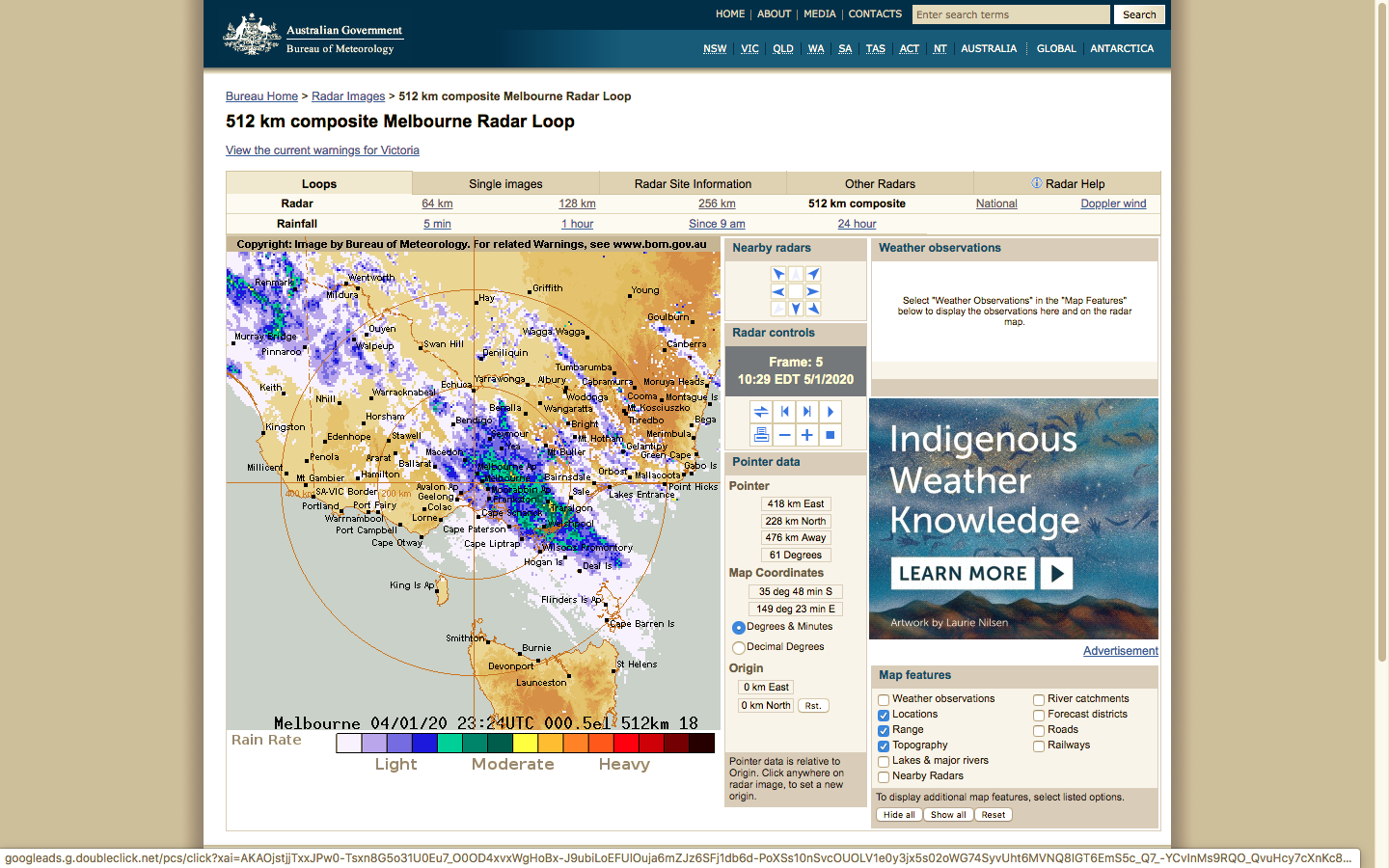Toggle the radar loop direction icon

pyautogui.click(x=761, y=412)
